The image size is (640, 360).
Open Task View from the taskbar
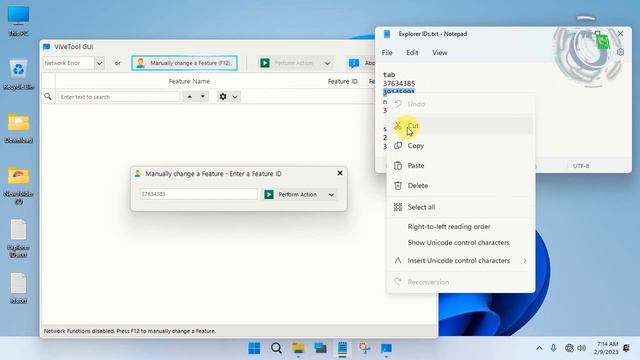(320, 348)
